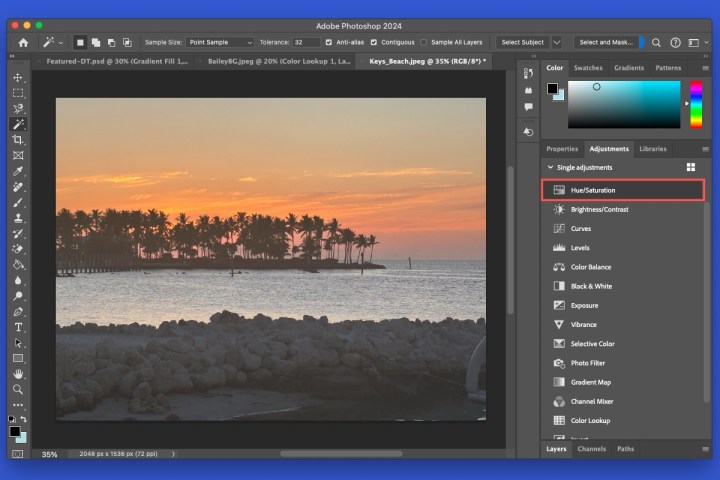The image size is (720, 480).
Task: Enable Sample All Layers checkbox
Action: coord(424,43)
